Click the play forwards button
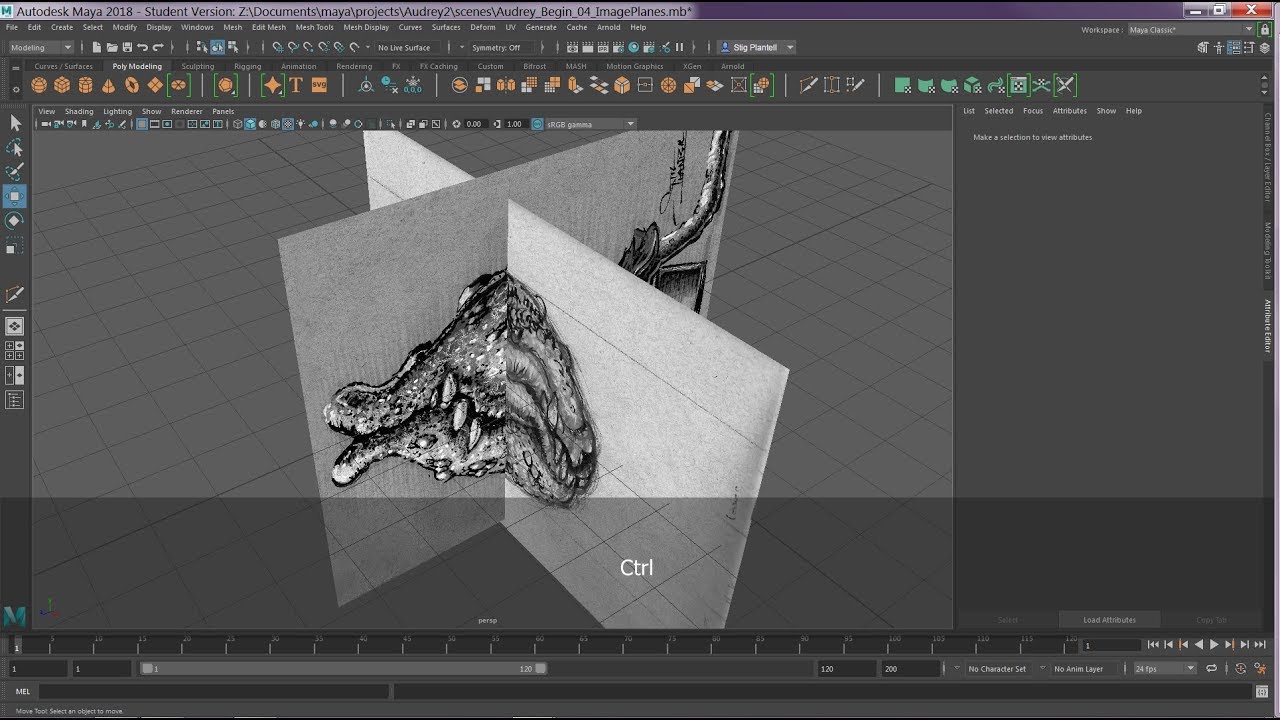 click(1214, 644)
